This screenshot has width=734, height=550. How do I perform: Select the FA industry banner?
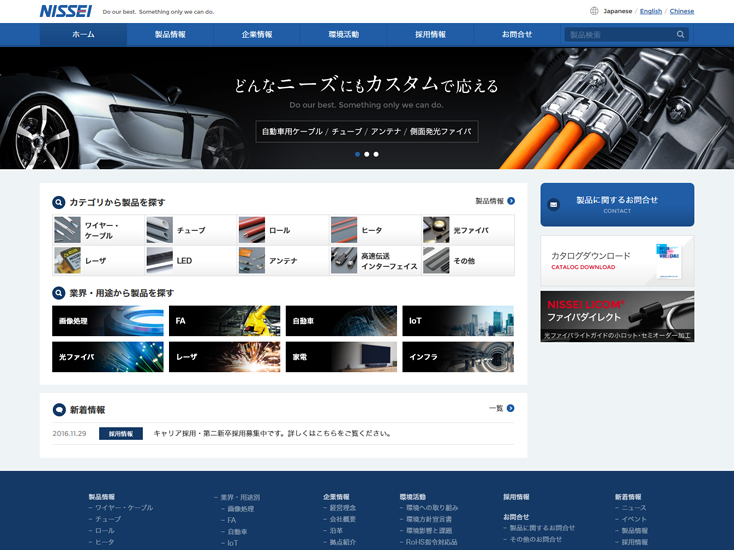tap(224, 321)
